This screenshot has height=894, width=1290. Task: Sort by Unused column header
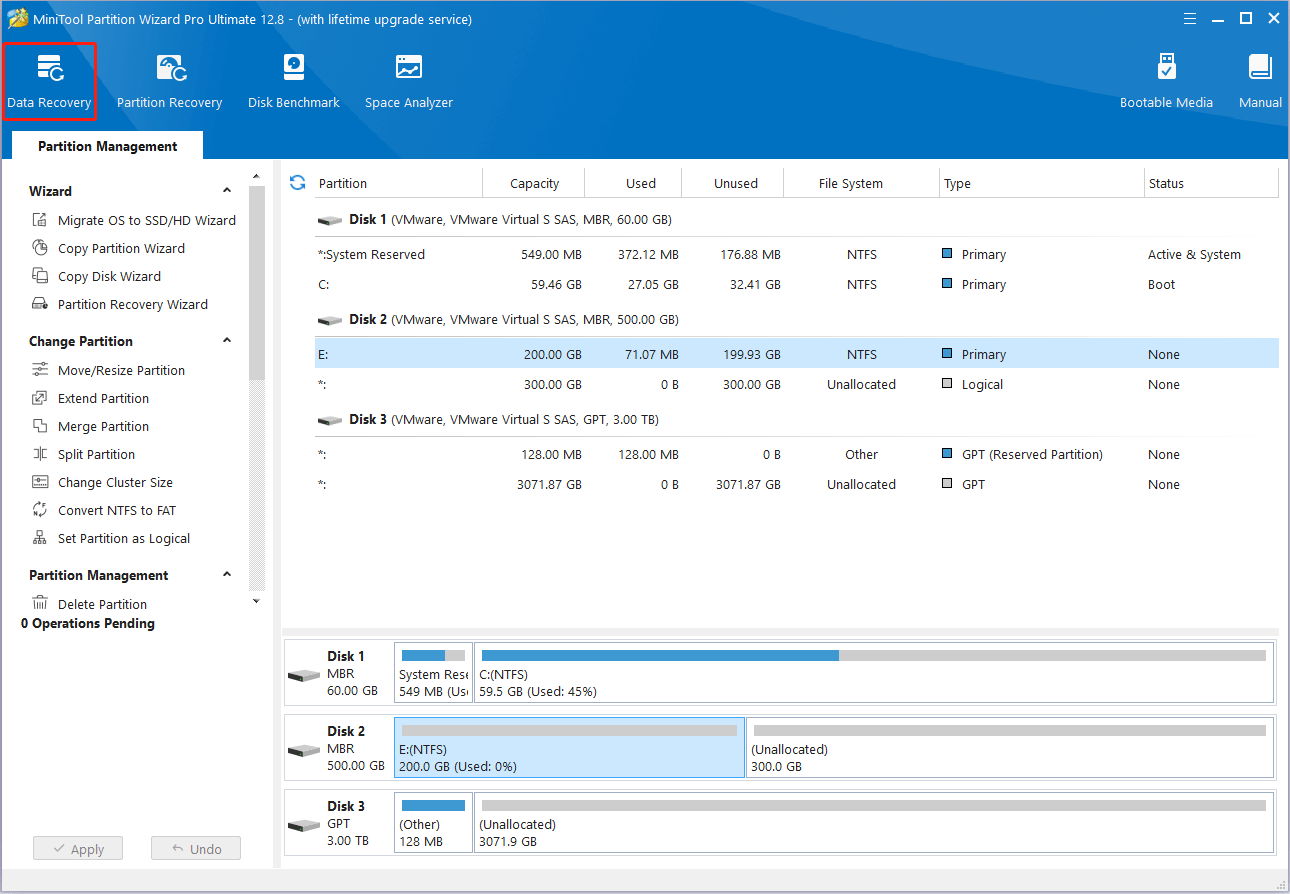click(733, 183)
